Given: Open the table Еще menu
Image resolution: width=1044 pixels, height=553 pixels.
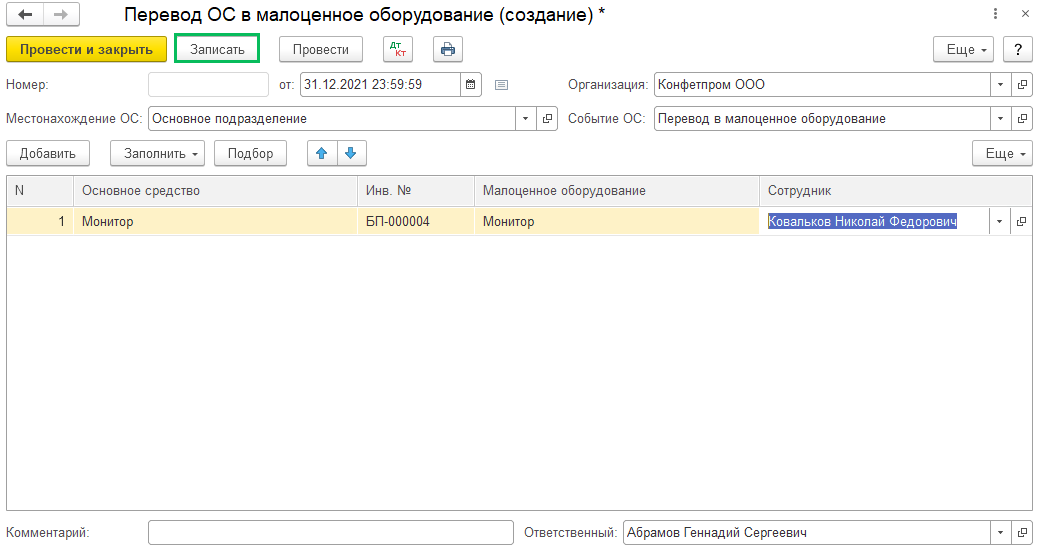Looking at the screenshot, I should (x=1002, y=153).
